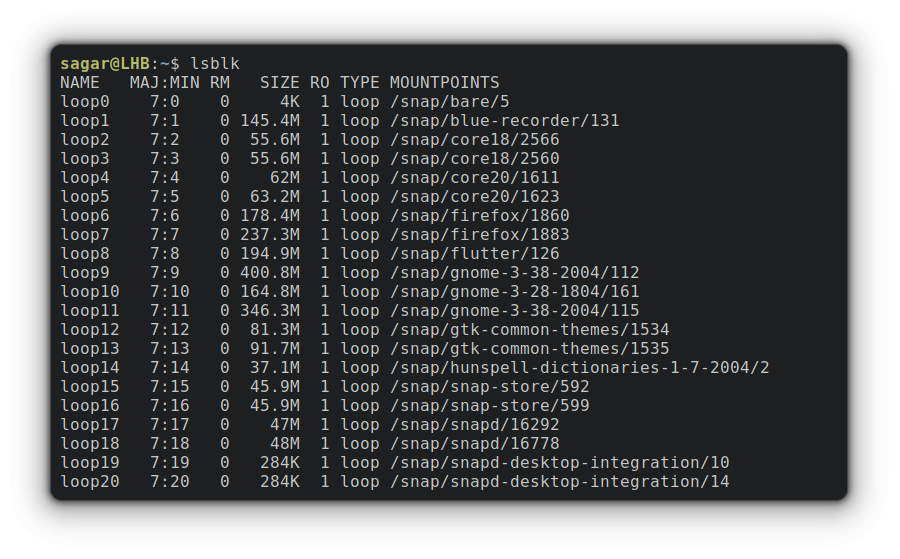The image size is (900, 559).
Task: Select the loop0 device name
Action: pos(85,102)
